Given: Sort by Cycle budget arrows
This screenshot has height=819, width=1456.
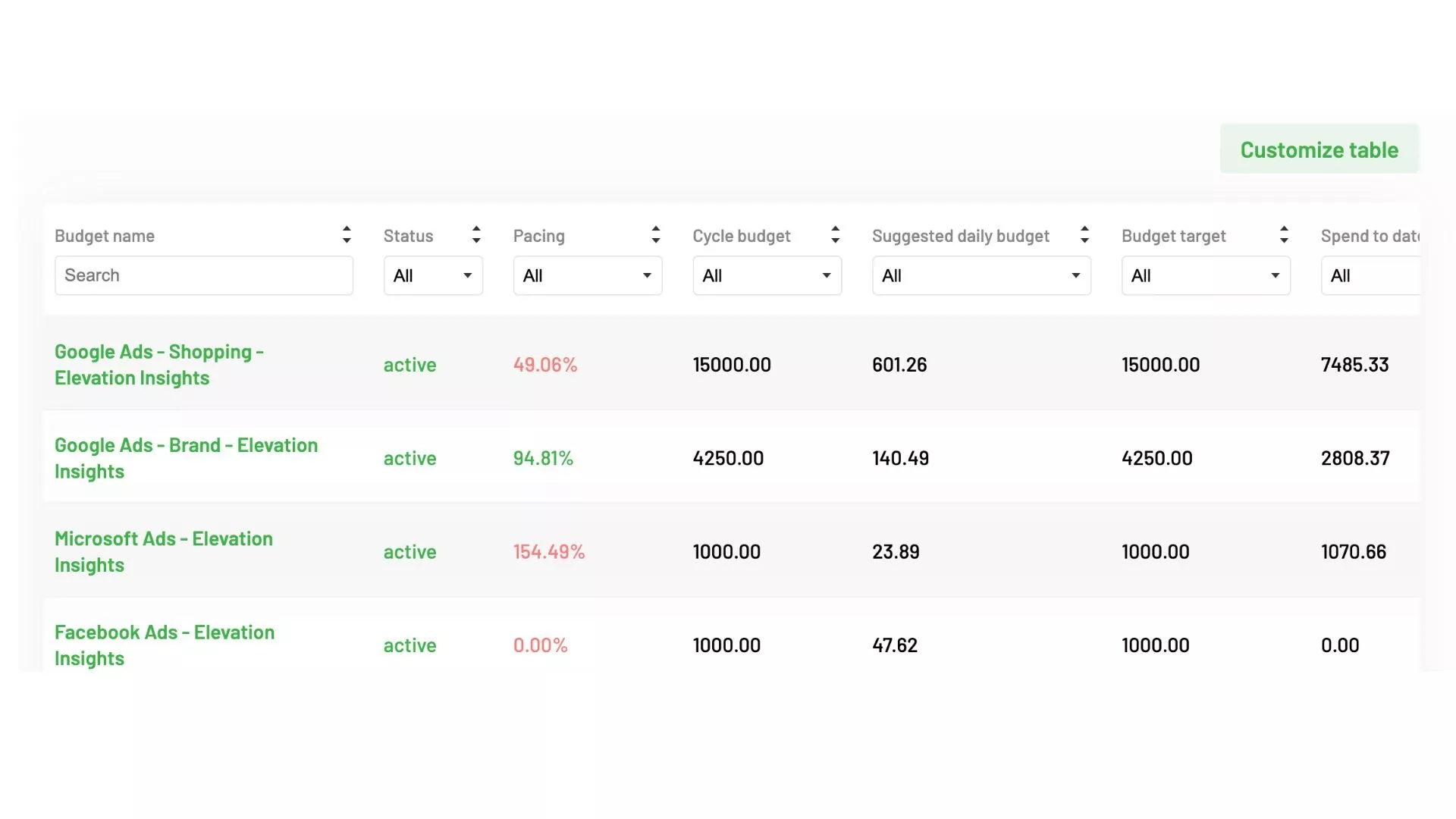Looking at the screenshot, I should (835, 234).
